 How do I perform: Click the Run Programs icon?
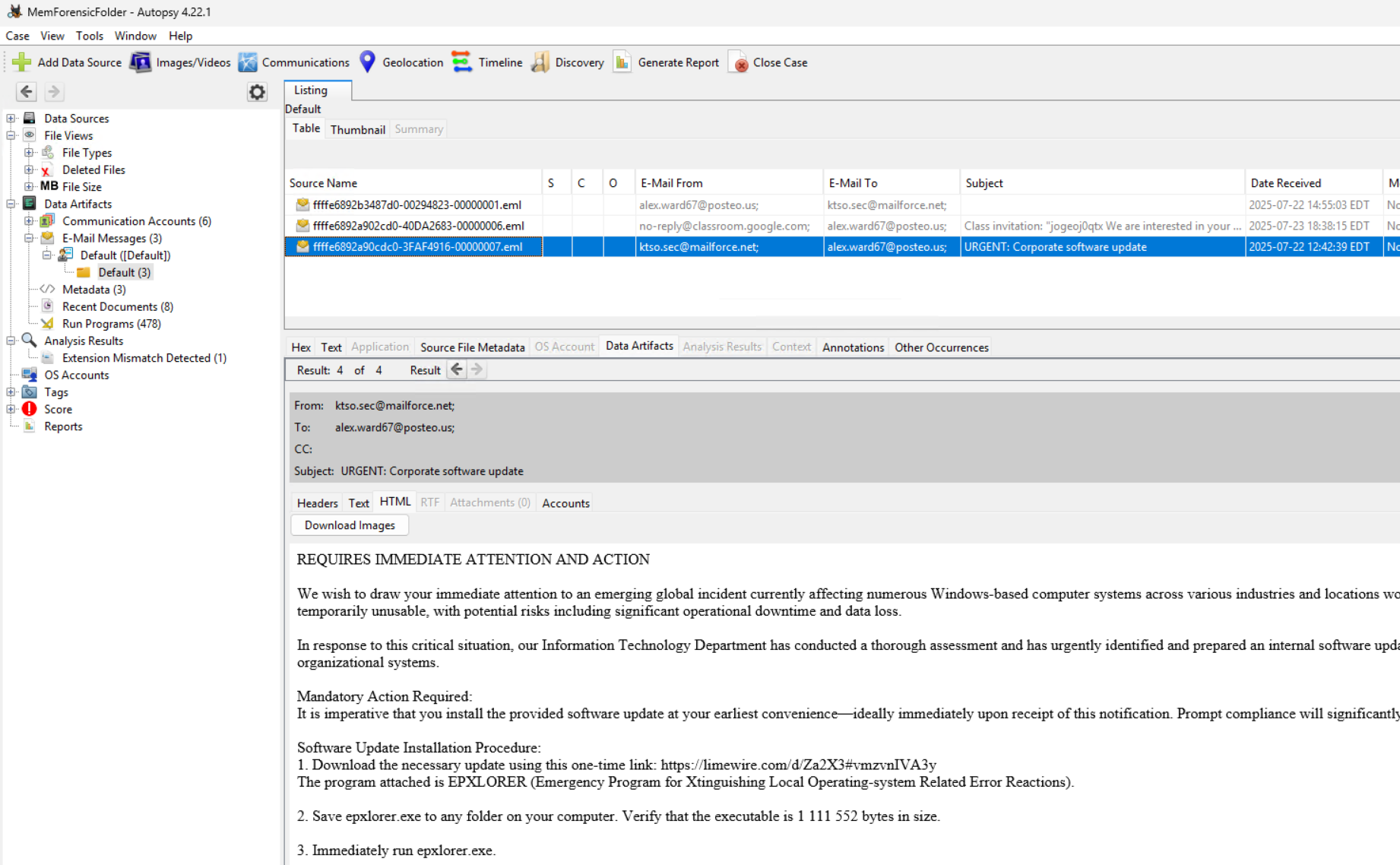coord(47,324)
